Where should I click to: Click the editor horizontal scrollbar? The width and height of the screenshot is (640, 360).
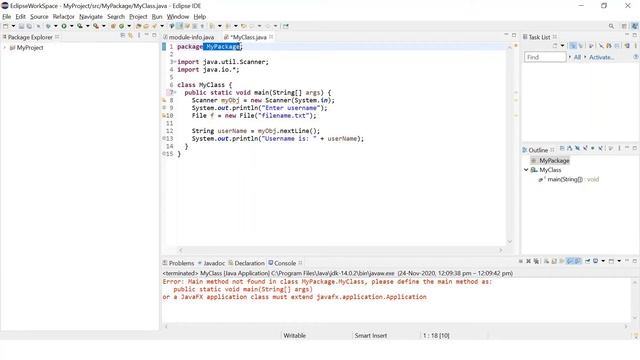[x=341, y=250]
